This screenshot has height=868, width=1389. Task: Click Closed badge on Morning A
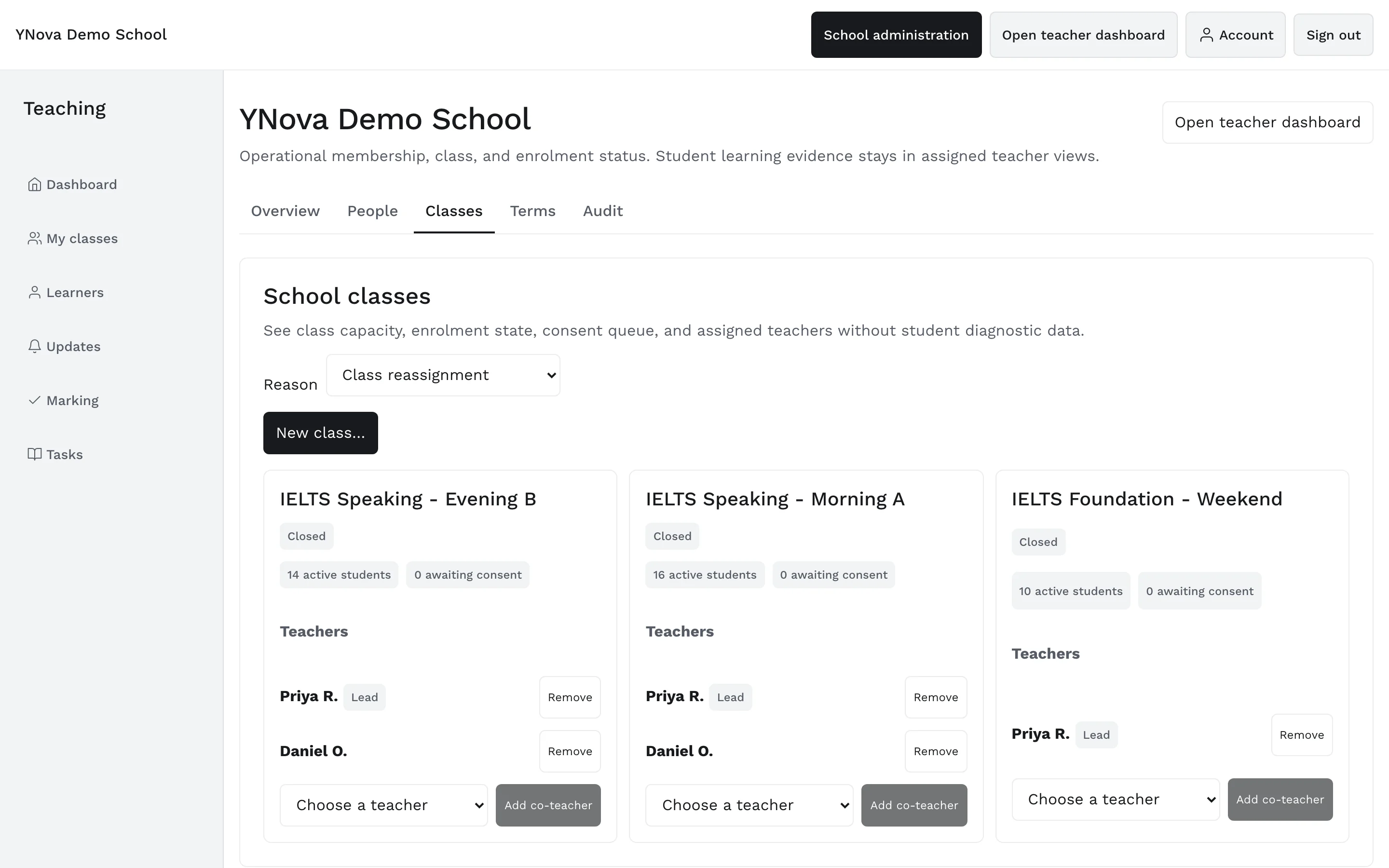click(672, 536)
